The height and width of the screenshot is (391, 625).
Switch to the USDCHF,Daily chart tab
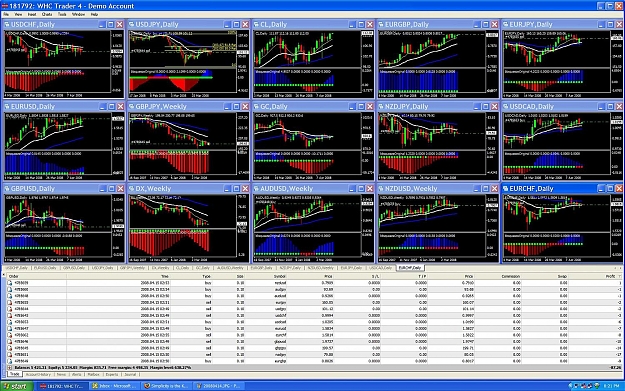tap(17, 268)
